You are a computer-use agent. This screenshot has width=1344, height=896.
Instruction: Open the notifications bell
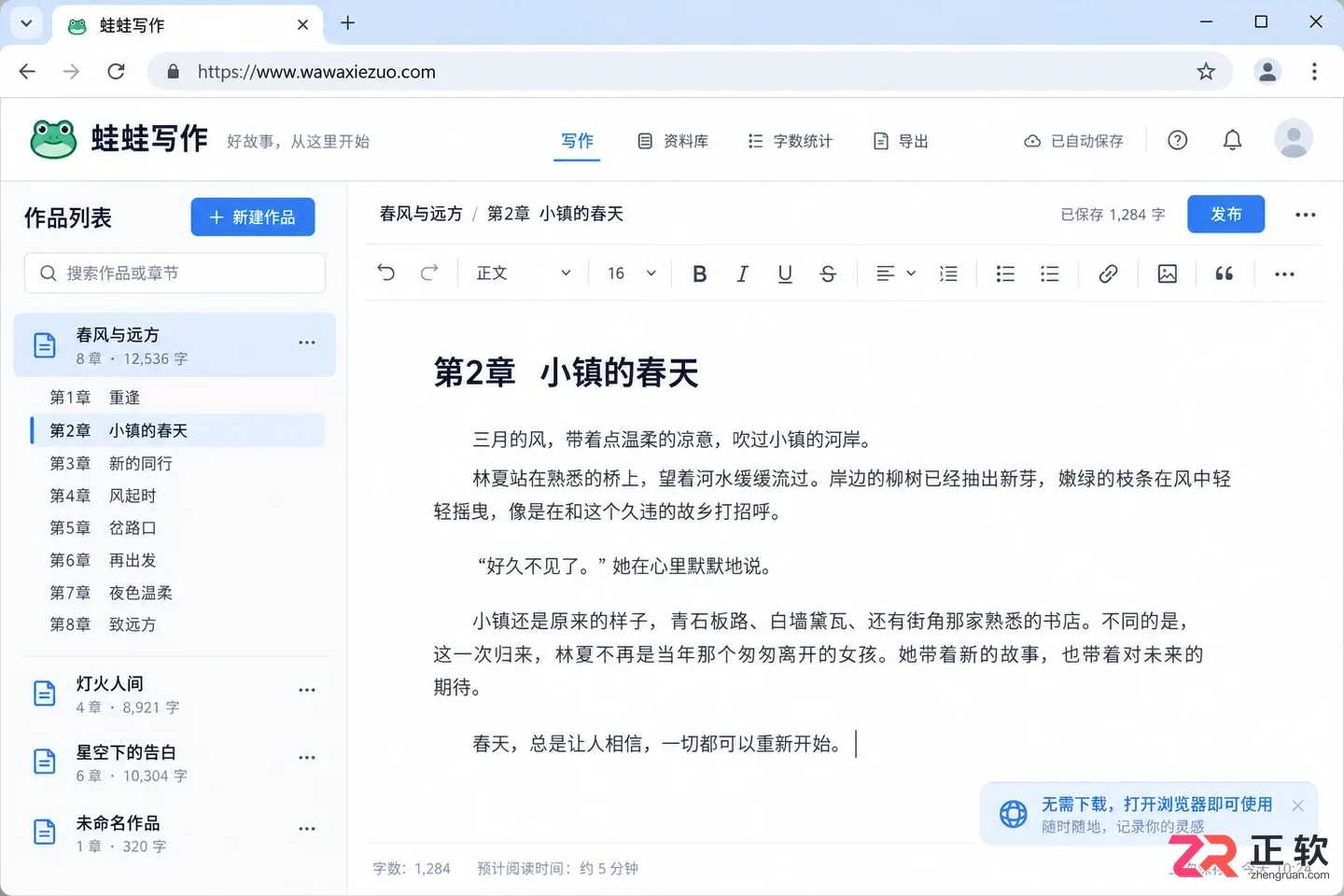click(x=1233, y=140)
